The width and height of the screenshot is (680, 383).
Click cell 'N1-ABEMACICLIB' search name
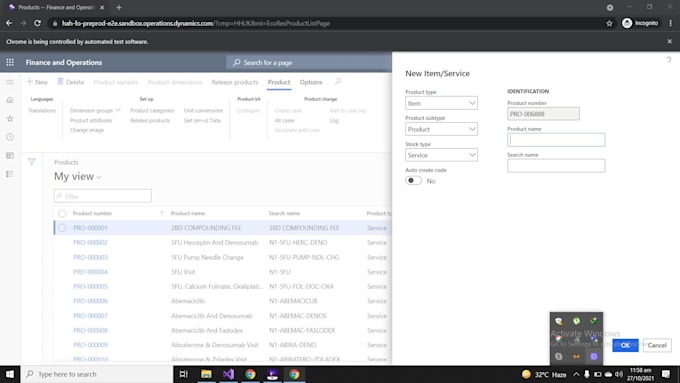tap(293, 301)
